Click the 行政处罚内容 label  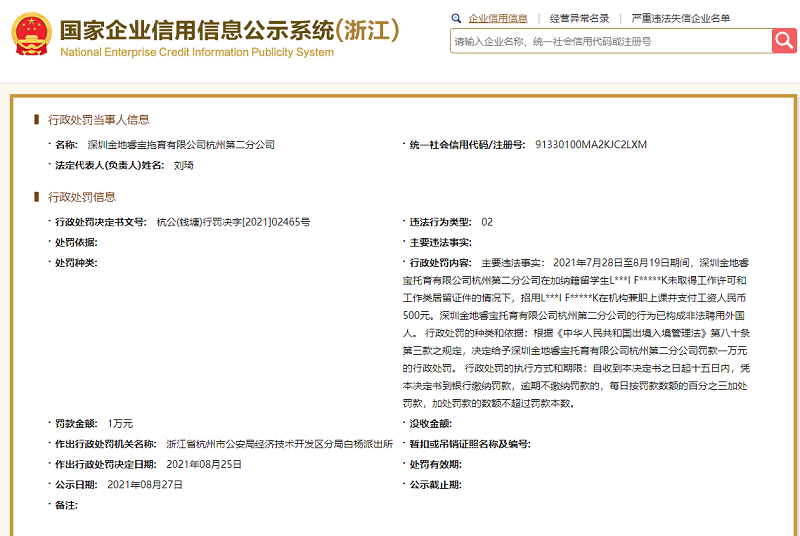[x=440, y=263]
